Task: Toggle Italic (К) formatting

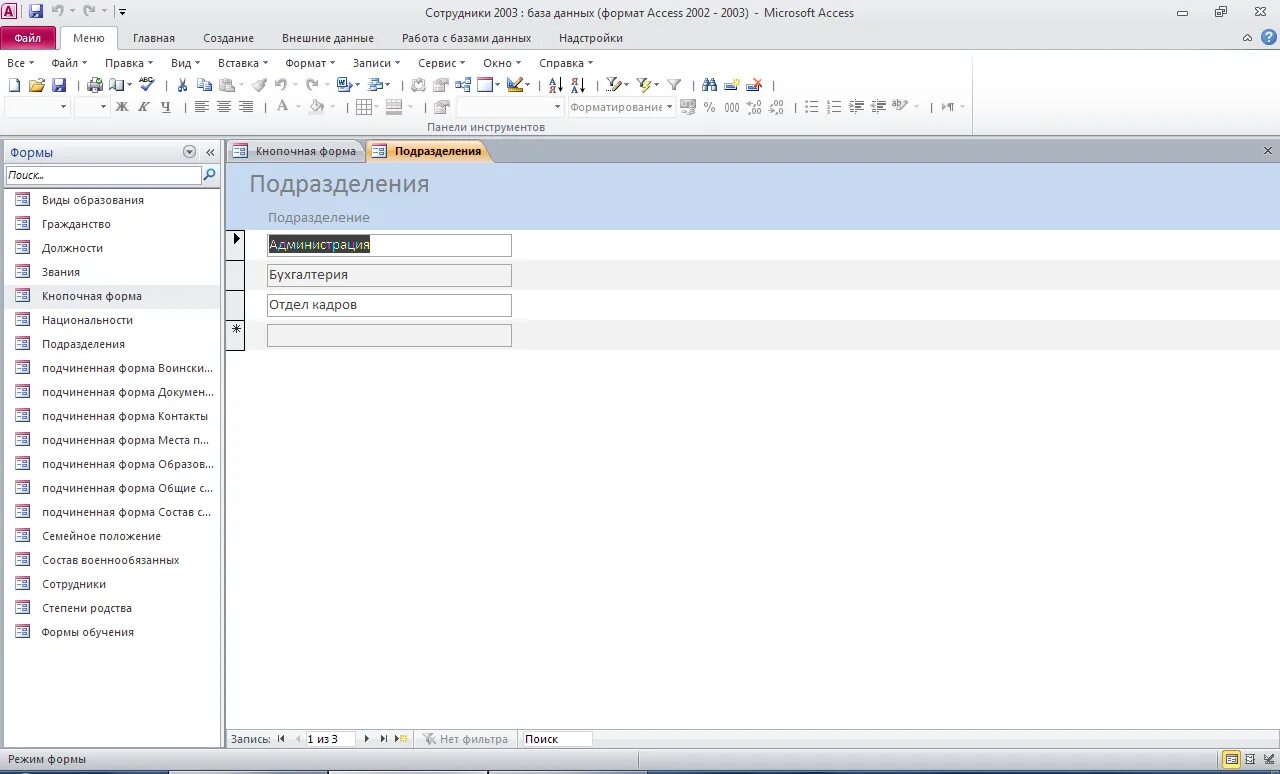Action: (x=144, y=107)
